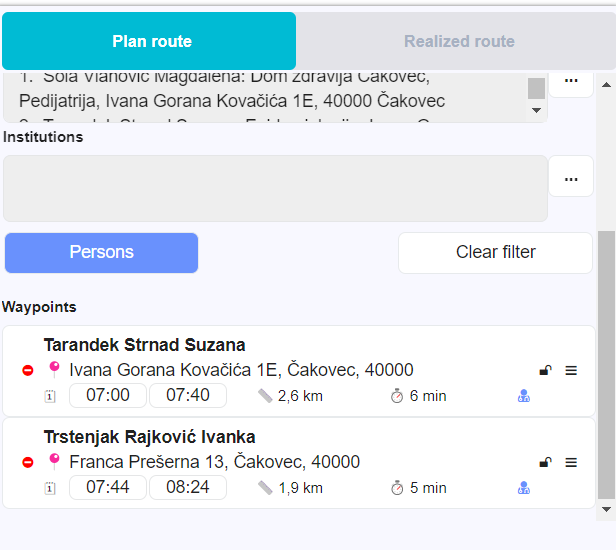The width and height of the screenshot is (616, 550).
Task: Click the Clear filter button
Action: (495, 252)
